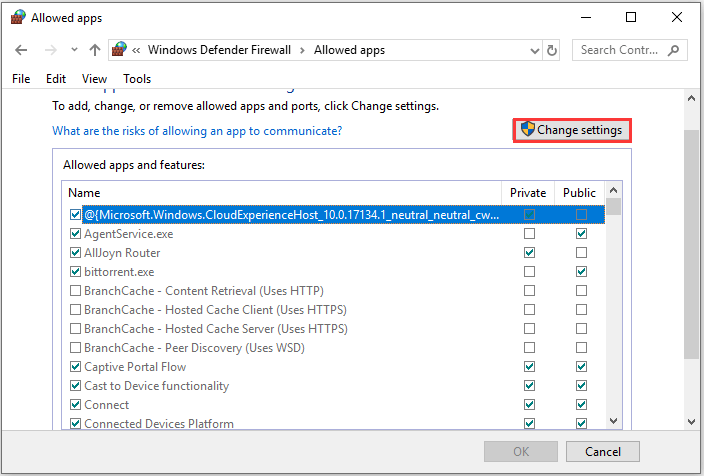Click the Cancel button
This screenshot has width=704, height=476.
click(603, 451)
